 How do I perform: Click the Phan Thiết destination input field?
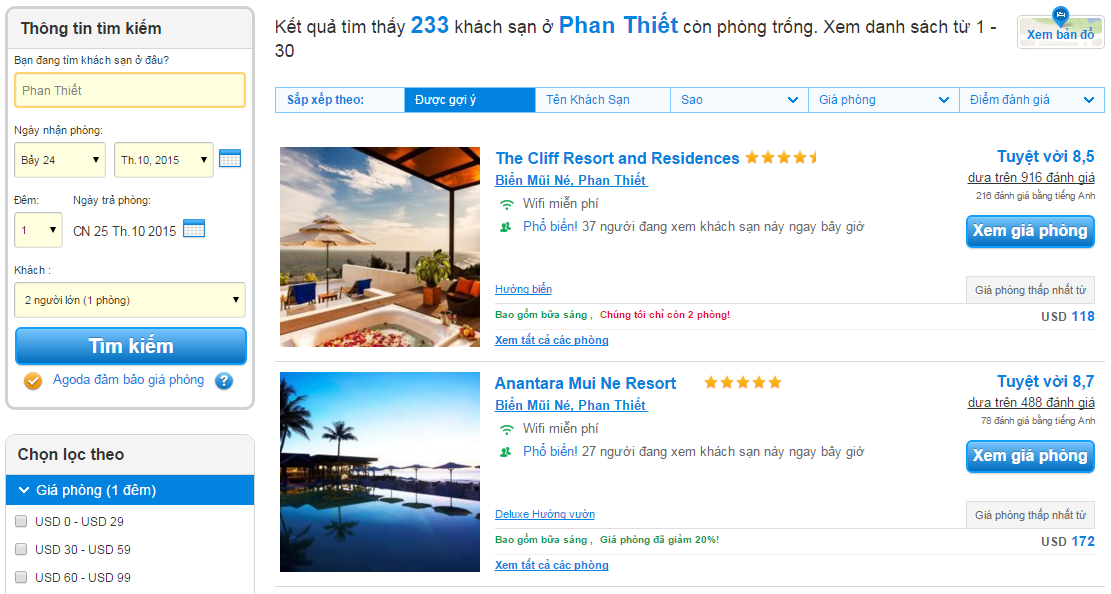click(130, 90)
